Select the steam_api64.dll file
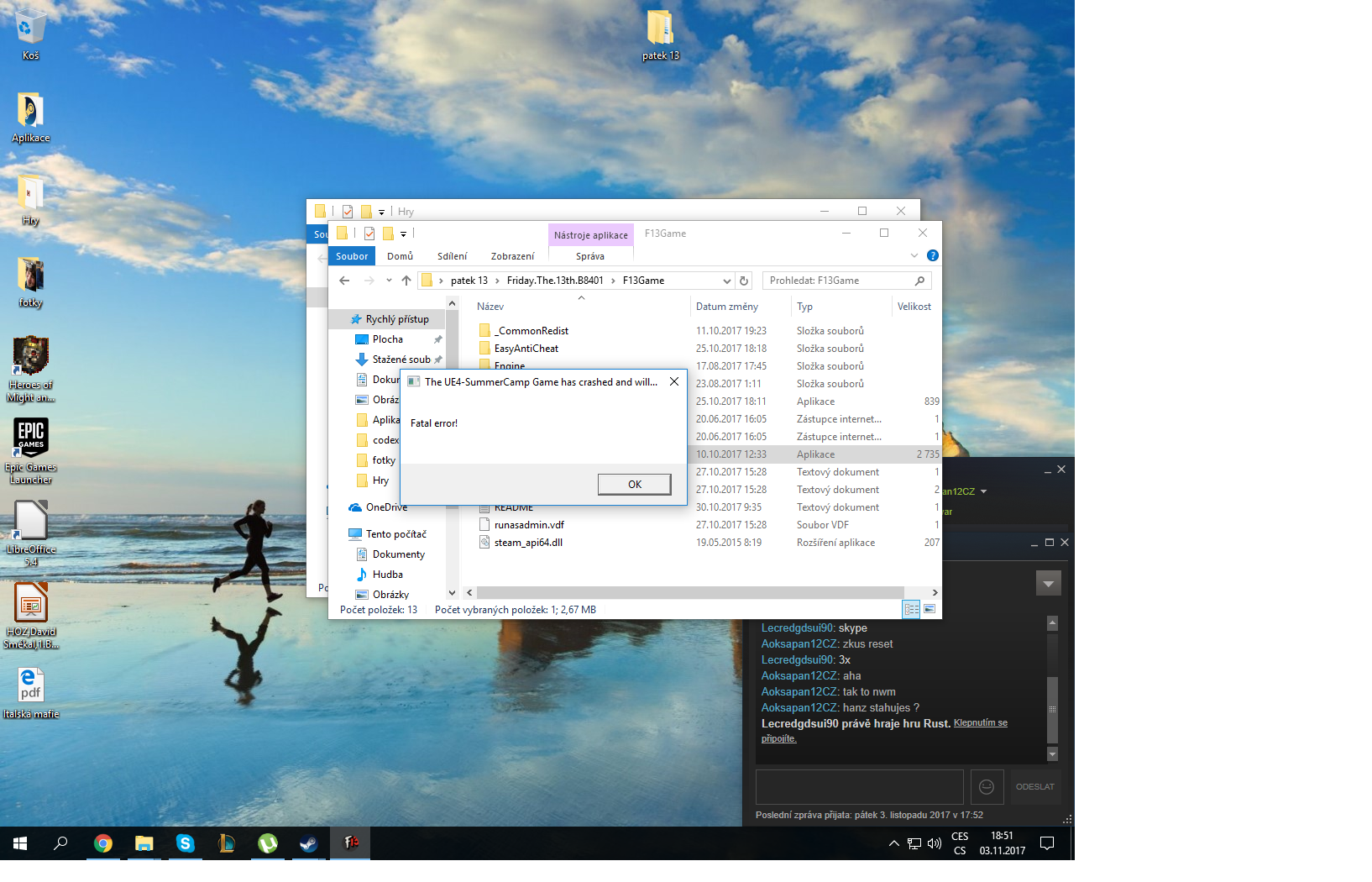 (x=528, y=543)
